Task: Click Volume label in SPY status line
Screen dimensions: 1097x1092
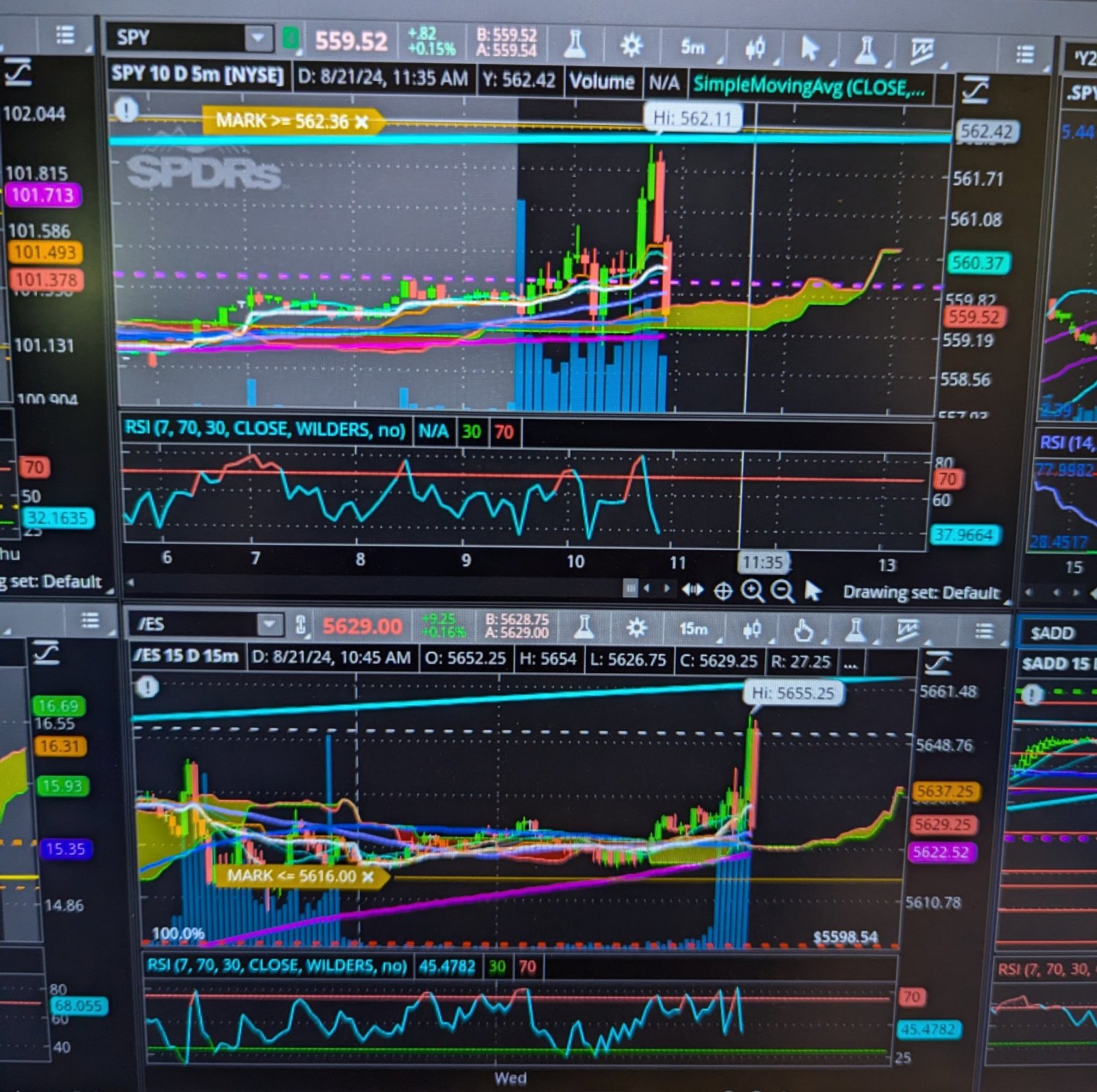Action: [602, 82]
